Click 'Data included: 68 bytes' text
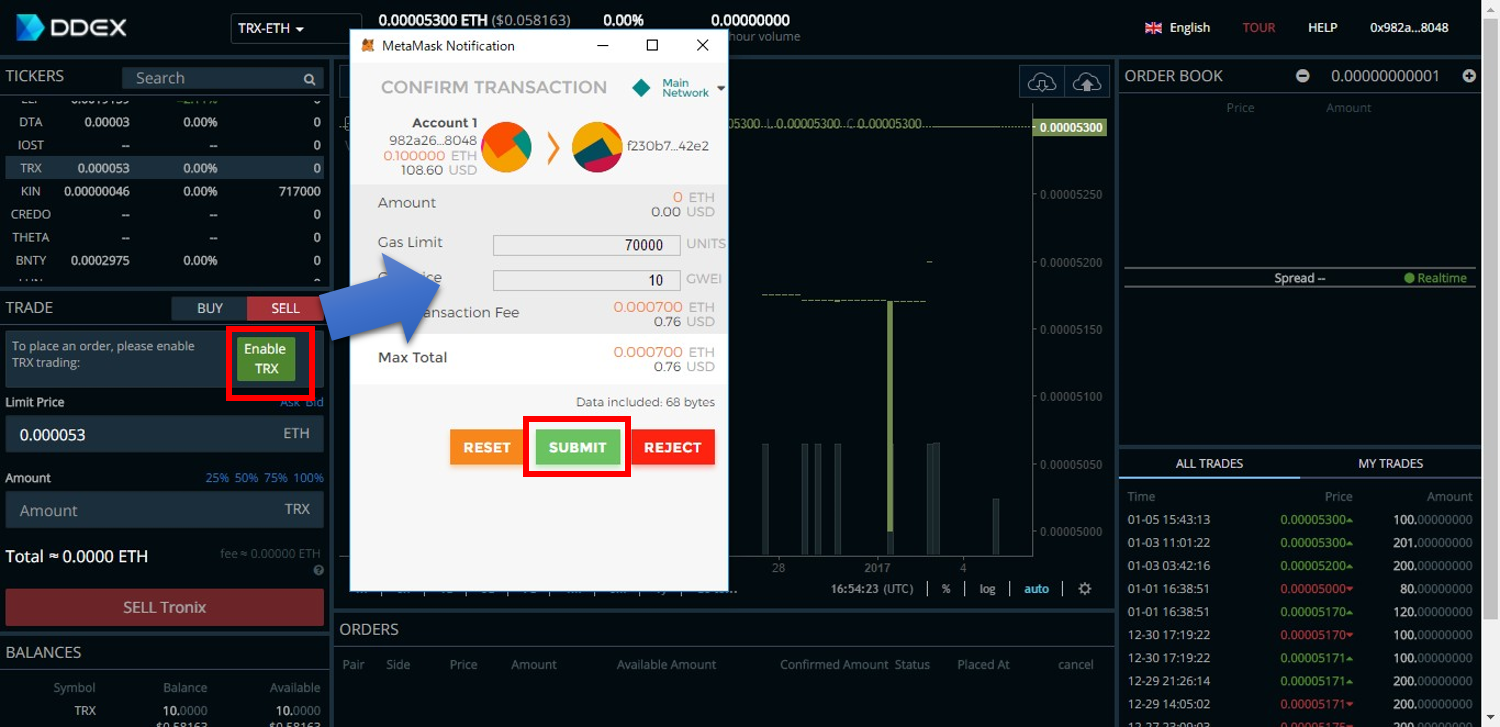Viewport: 1500px width, 727px height. tap(645, 402)
